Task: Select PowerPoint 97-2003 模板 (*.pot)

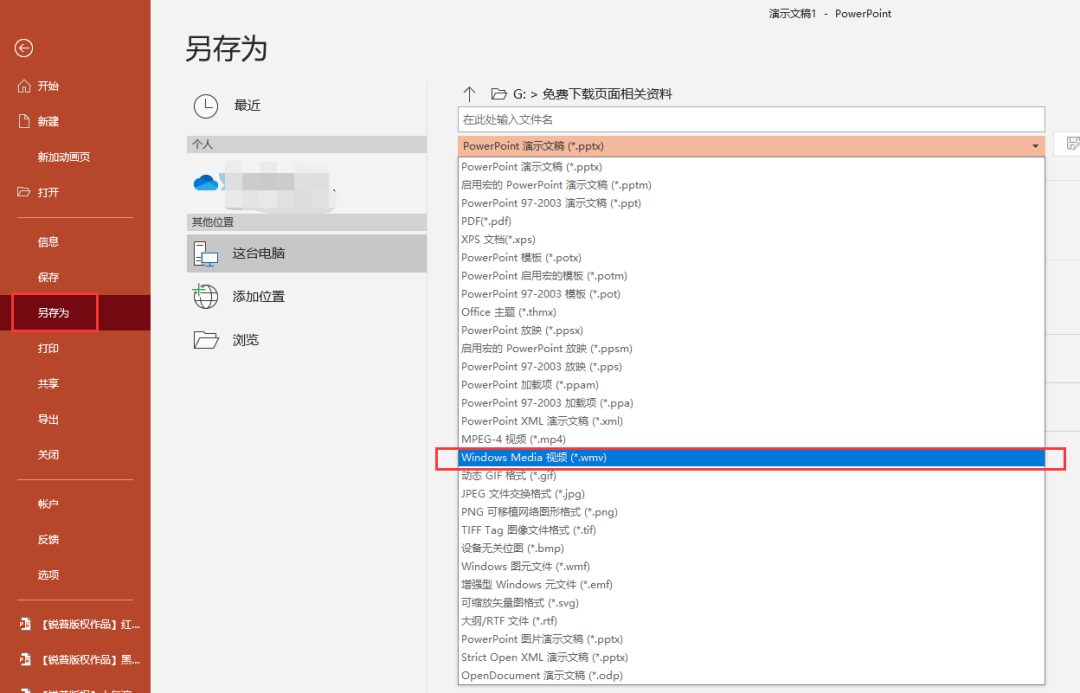Action: click(751, 294)
